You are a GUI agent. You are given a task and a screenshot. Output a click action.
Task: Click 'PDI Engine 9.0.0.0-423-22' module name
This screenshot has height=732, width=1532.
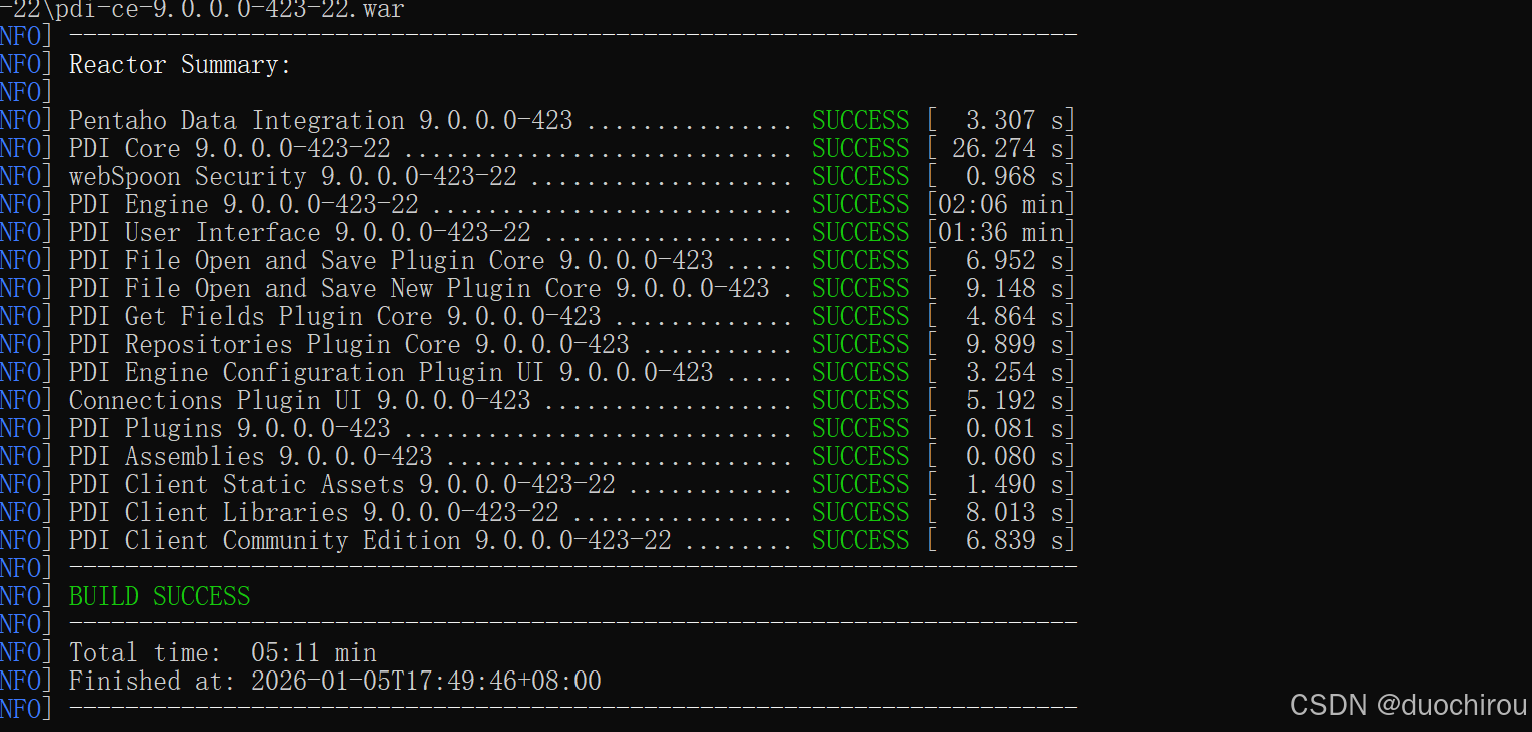click(x=244, y=205)
